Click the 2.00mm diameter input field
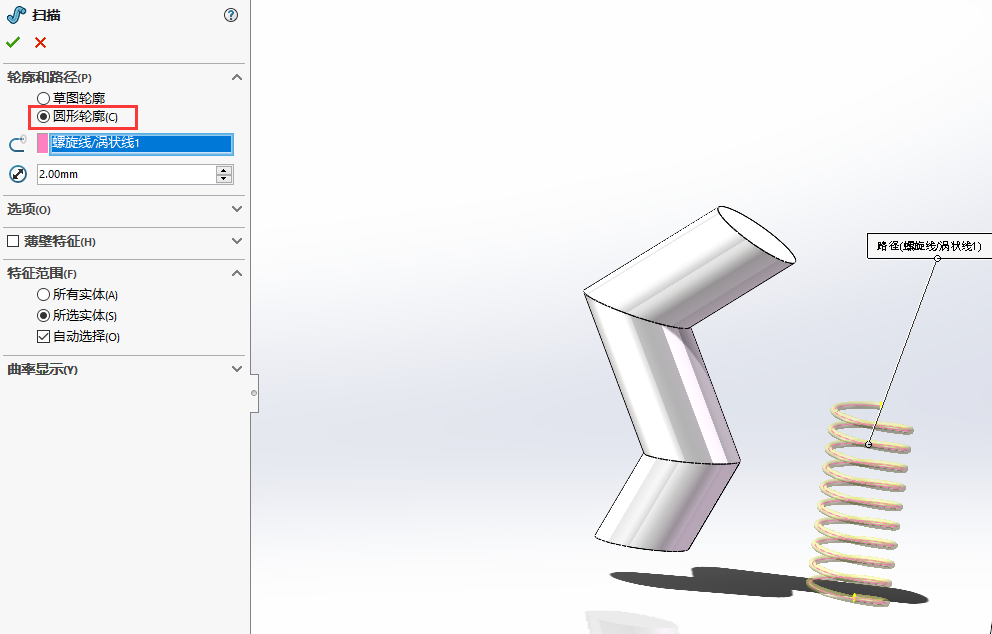The height and width of the screenshot is (634, 992). coord(126,174)
